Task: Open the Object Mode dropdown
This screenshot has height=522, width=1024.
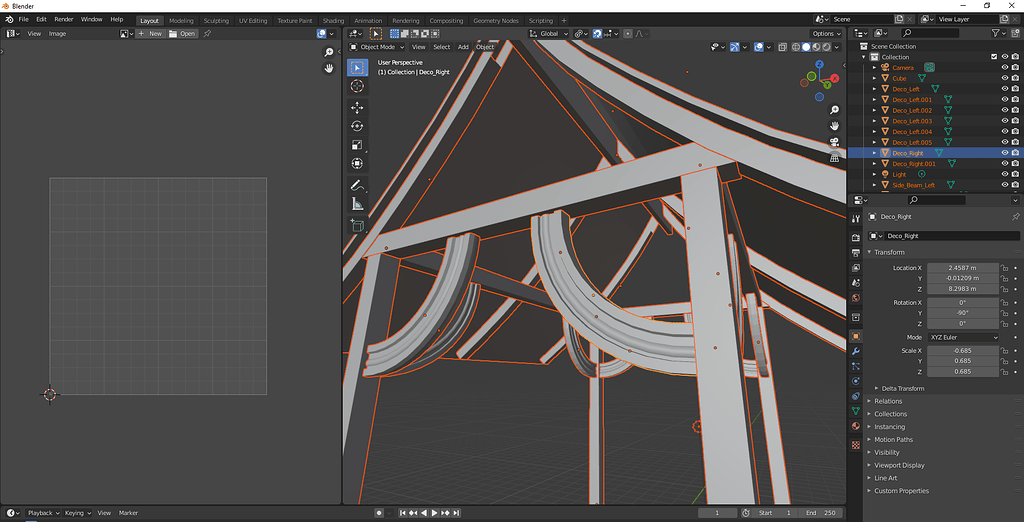Action: [377, 47]
